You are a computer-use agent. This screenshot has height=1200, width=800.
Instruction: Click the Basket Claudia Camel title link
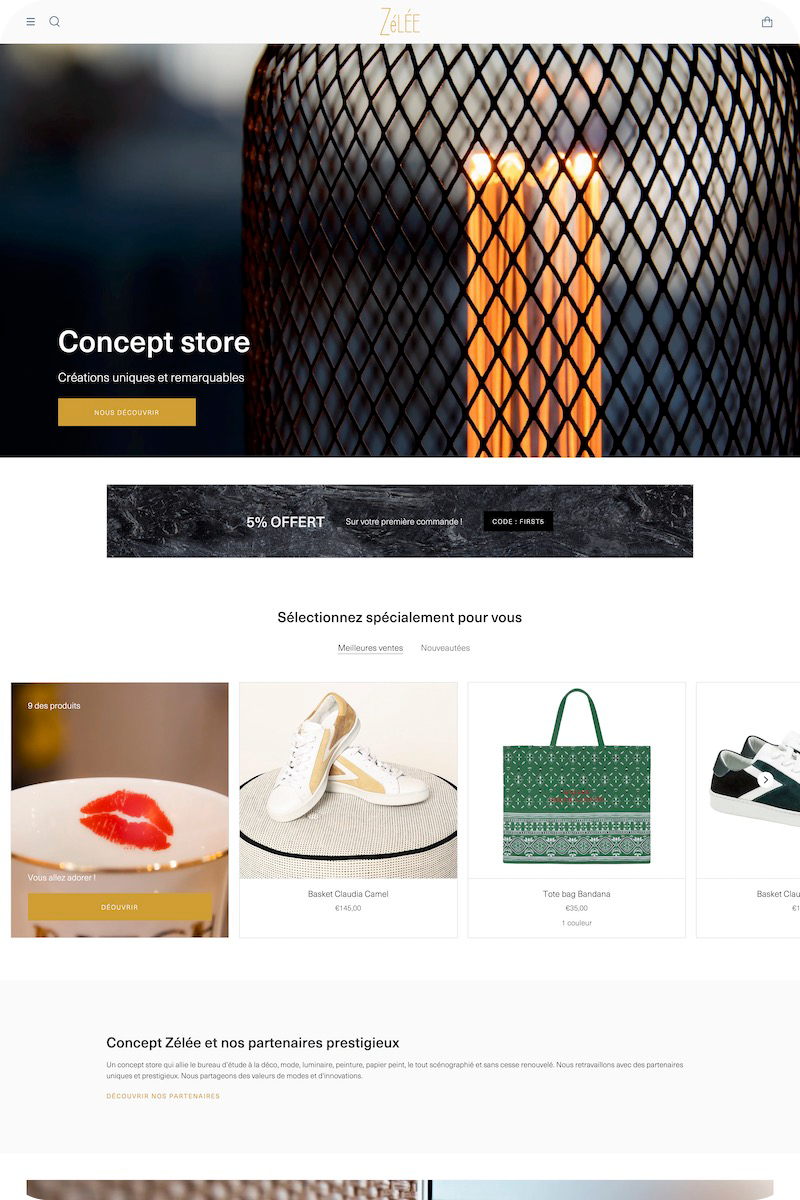click(348, 894)
